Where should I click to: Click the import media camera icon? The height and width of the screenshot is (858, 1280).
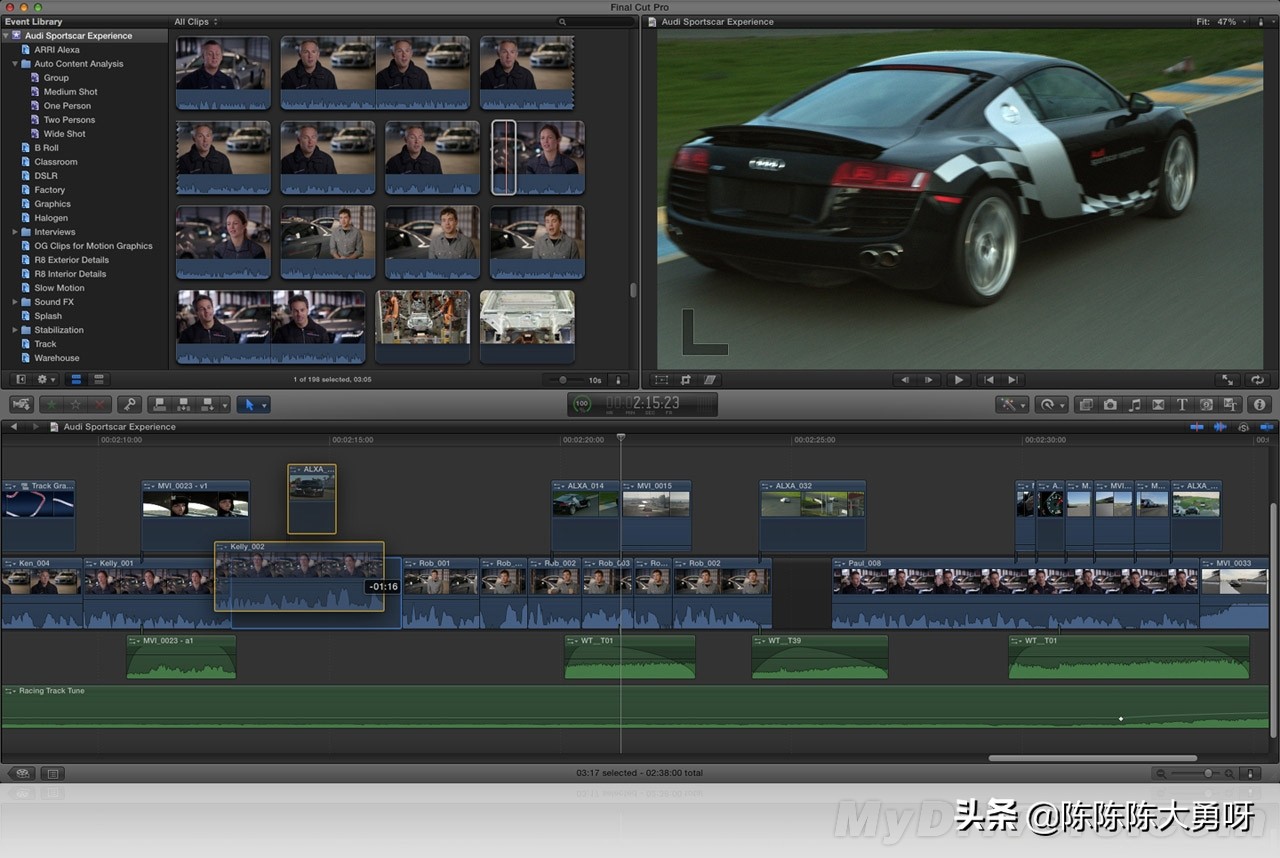pyautogui.click(x=21, y=405)
